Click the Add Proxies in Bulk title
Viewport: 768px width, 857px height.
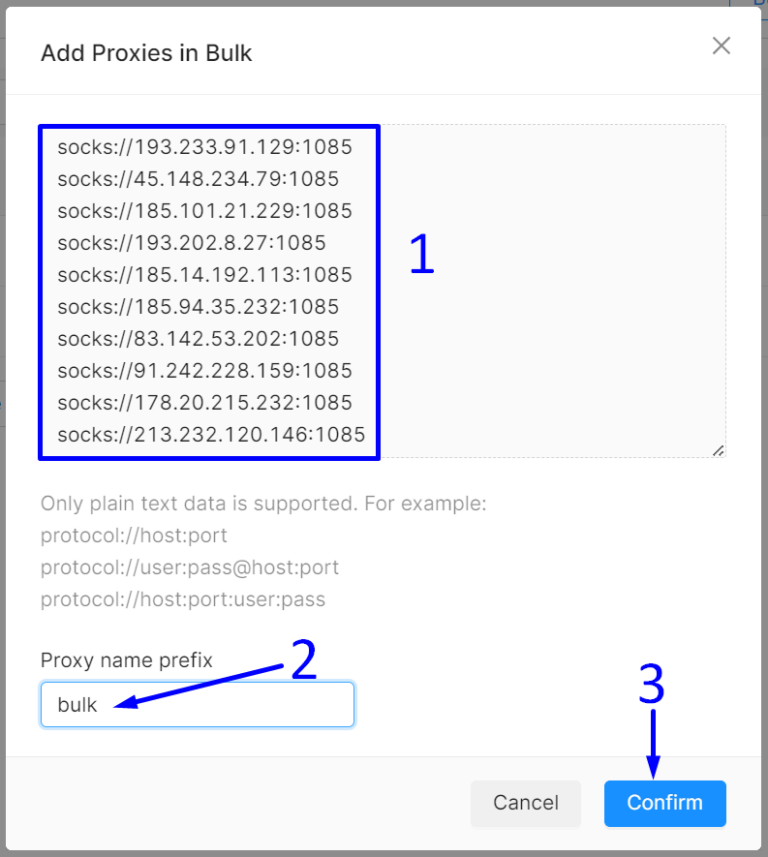(146, 53)
